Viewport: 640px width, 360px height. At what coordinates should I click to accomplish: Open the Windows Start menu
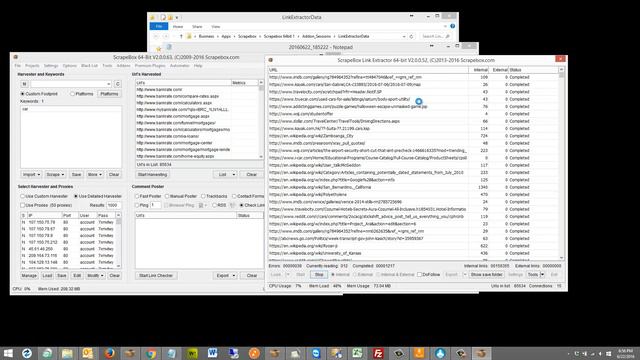8,353
